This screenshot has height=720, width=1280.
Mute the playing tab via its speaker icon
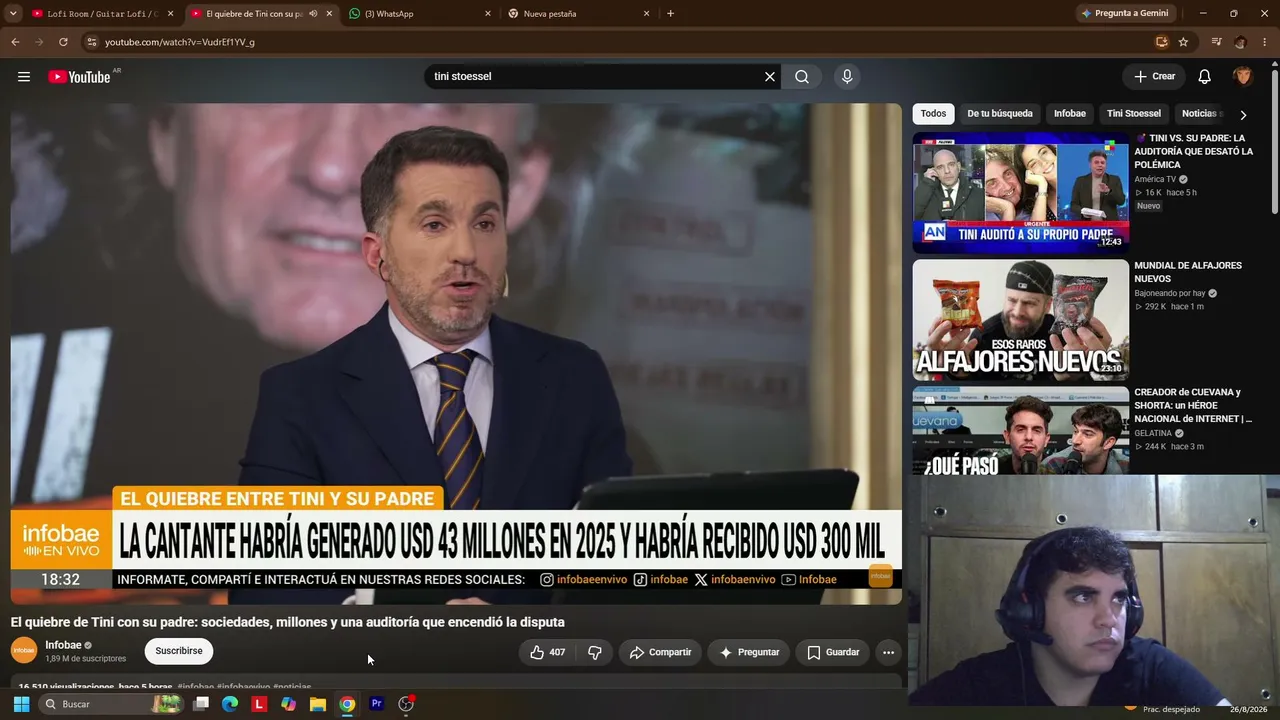coord(313,14)
